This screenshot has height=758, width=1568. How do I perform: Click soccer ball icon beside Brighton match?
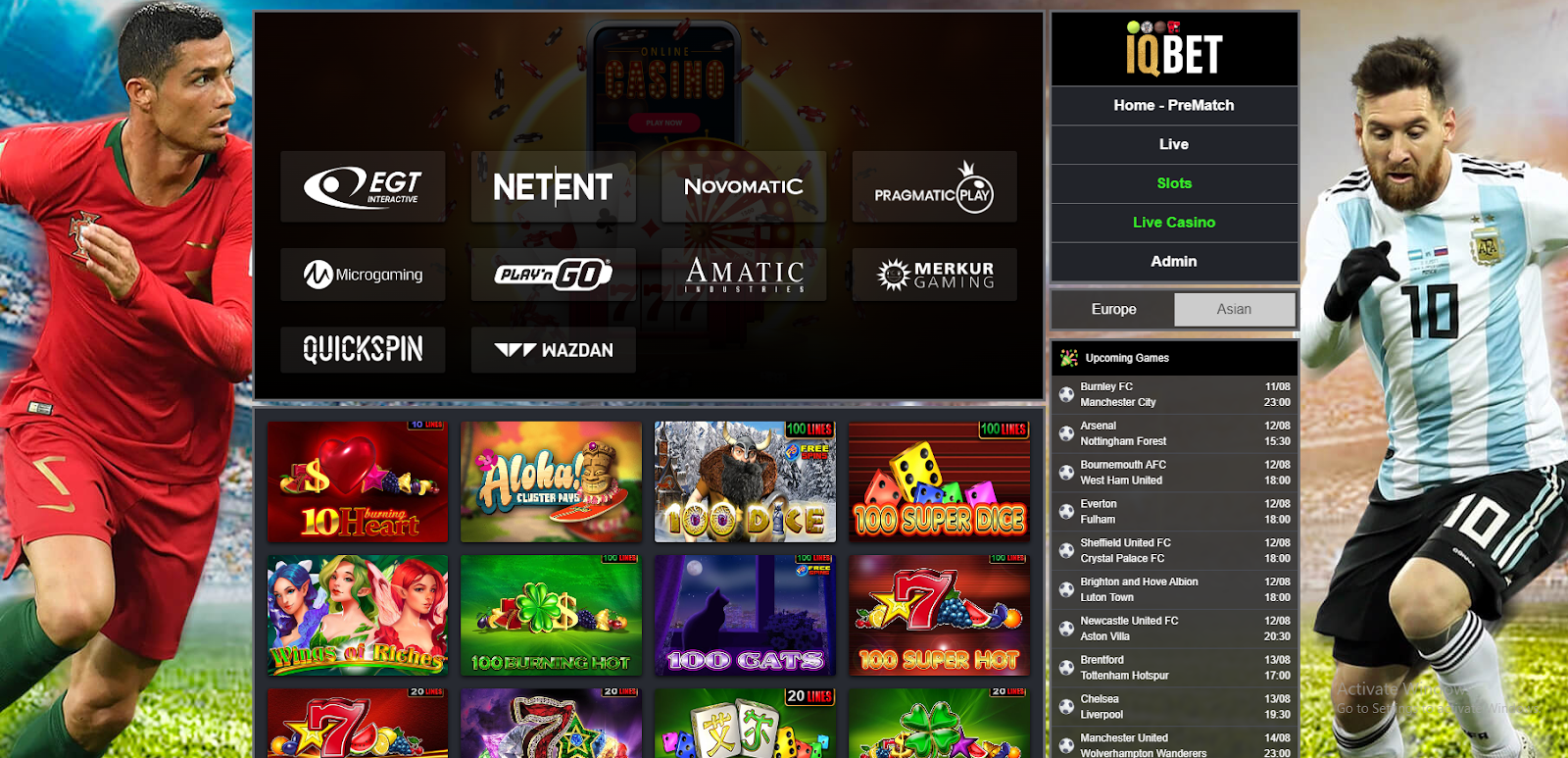[1066, 589]
